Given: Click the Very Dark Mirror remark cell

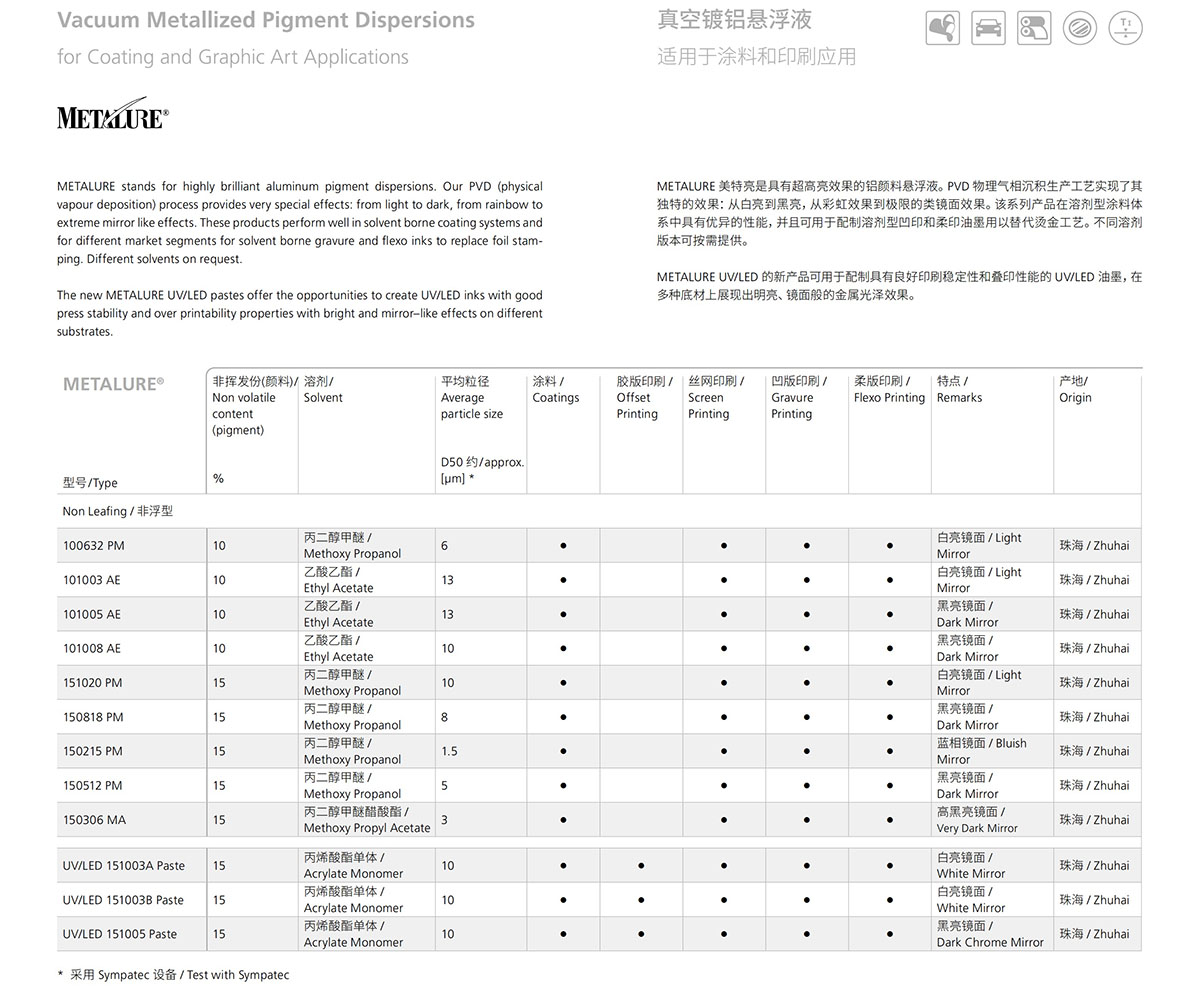Looking at the screenshot, I should [976, 820].
